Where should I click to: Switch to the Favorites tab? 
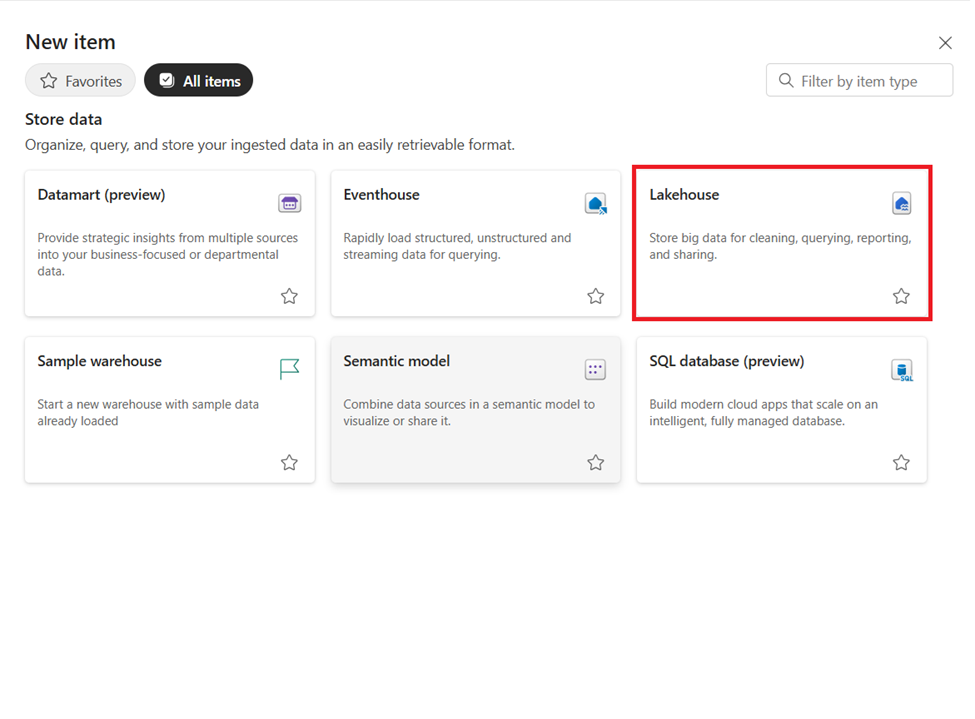[80, 81]
